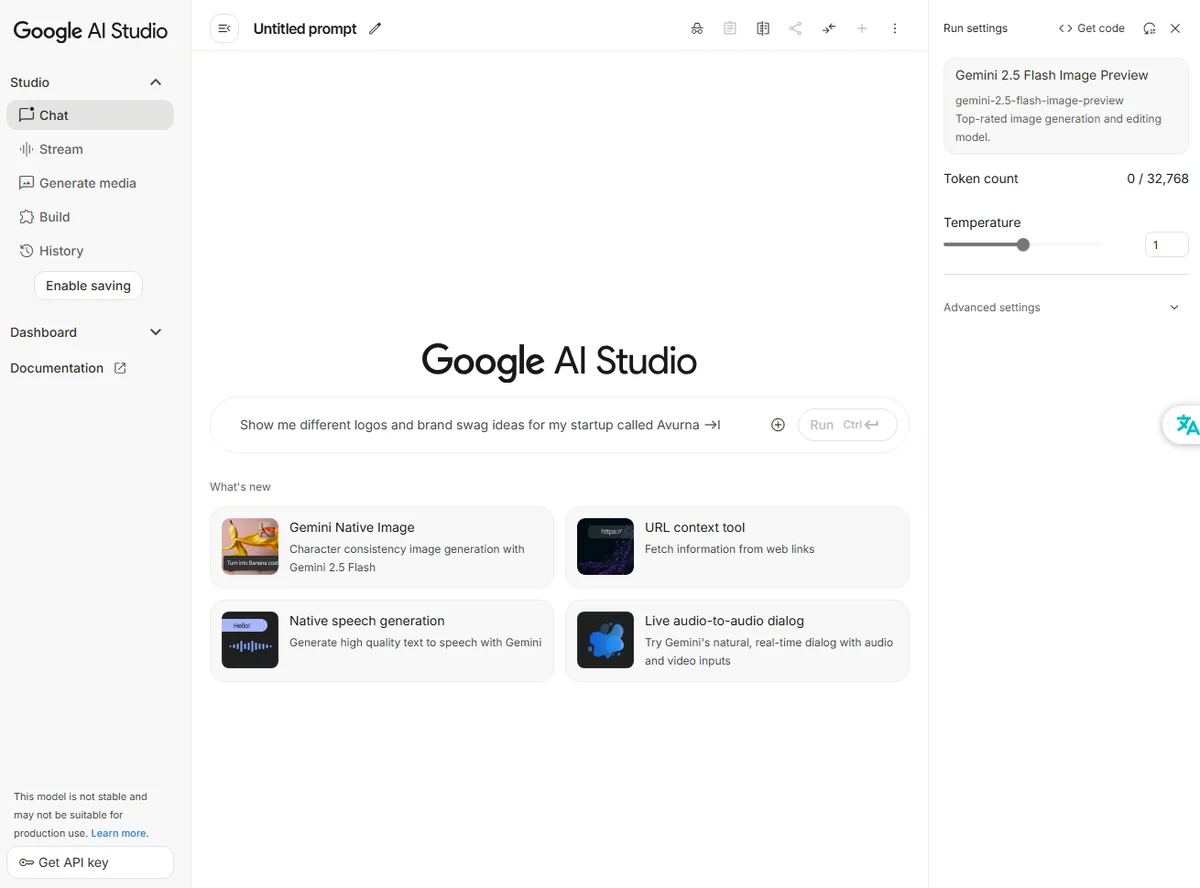Image resolution: width=1200 pixels, height=888 pixels.
Task: Collapse the left sidebar navigation
Action: [224, 29]
